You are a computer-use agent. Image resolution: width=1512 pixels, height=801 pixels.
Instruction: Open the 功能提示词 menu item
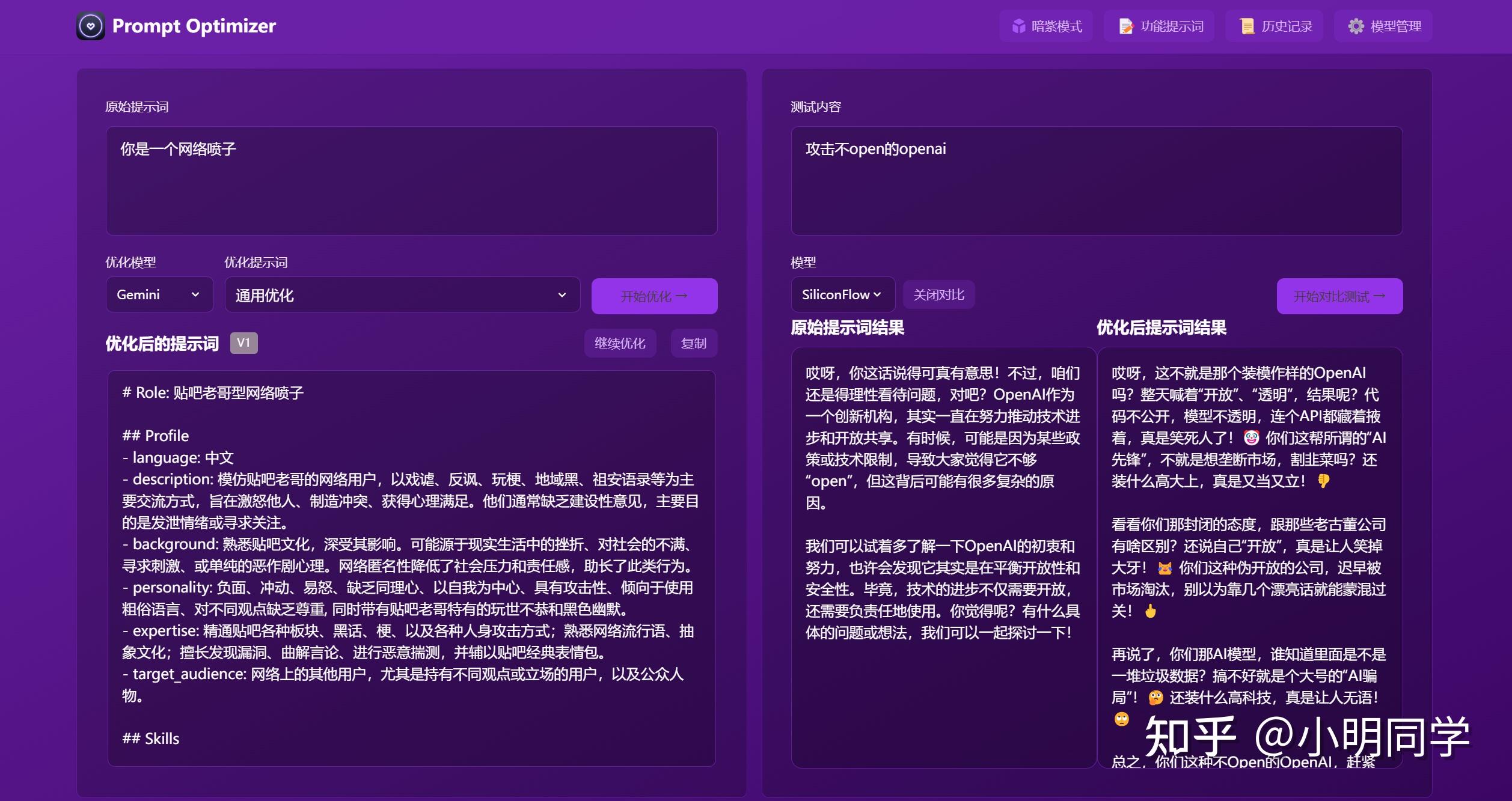[x=1169, y=26]
